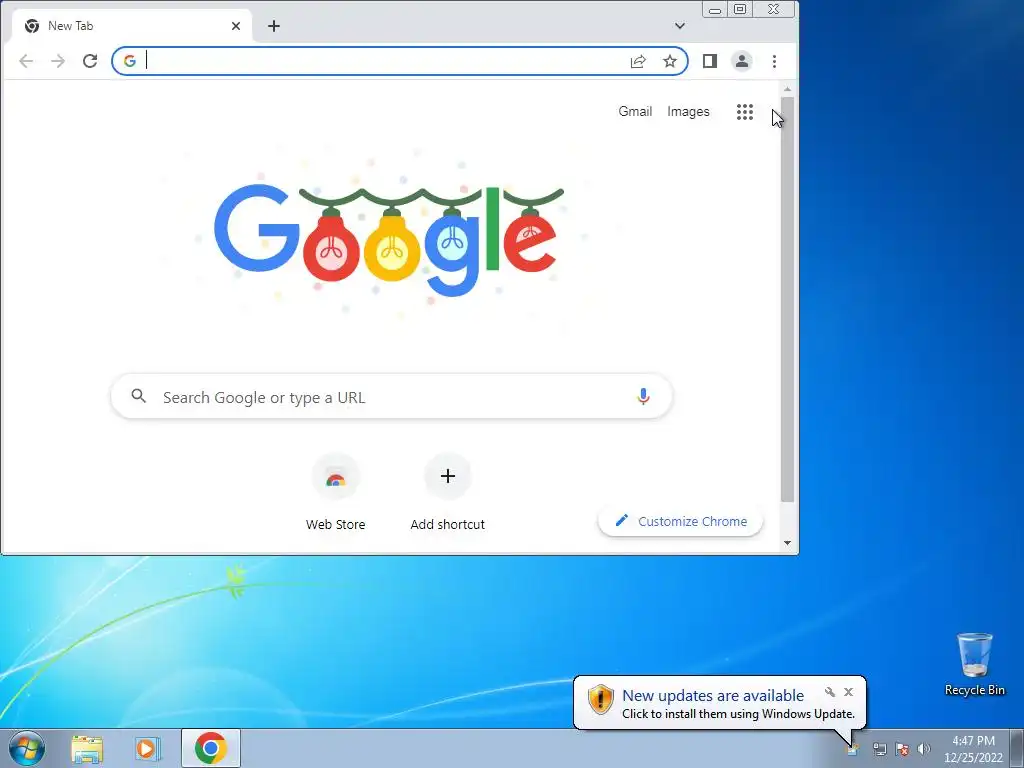Click the vertical scrollbar thumb
Image resolution: width=1024 pixels, height=768 pixels.
tap(788, 299)
